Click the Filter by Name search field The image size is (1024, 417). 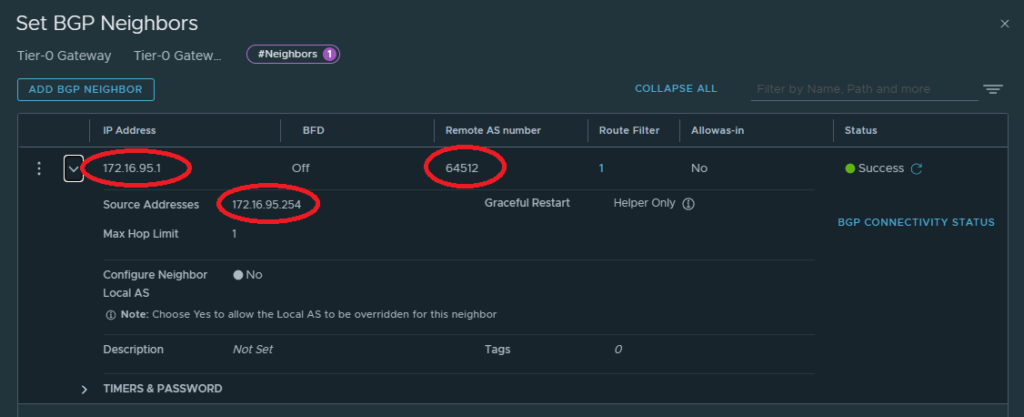863,90
